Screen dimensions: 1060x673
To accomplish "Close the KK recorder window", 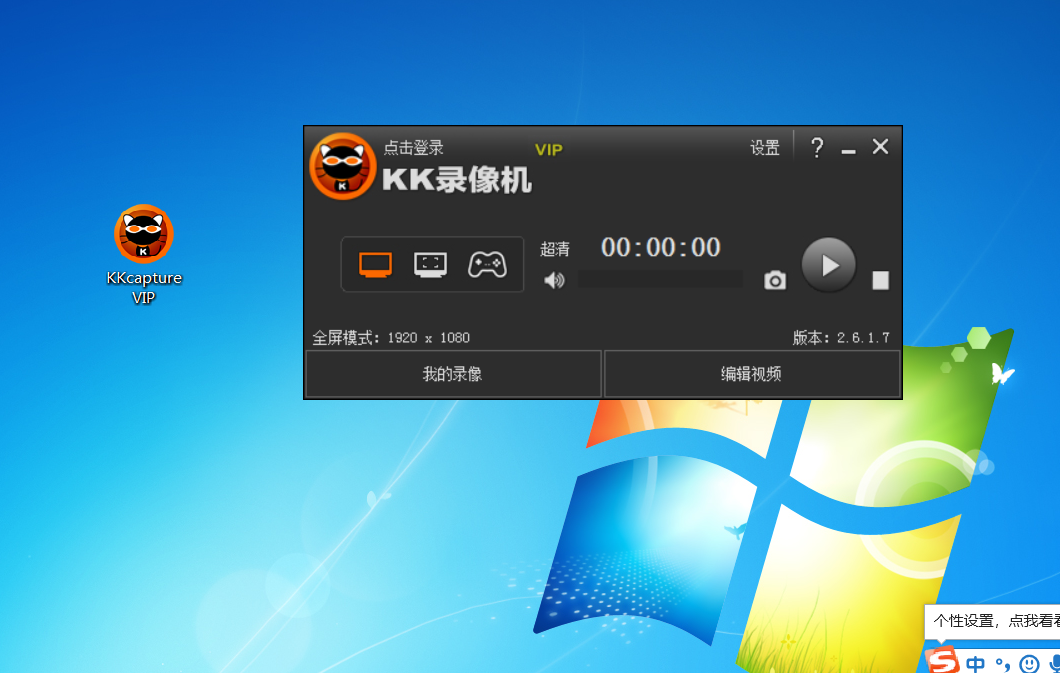I will point(880,147).
